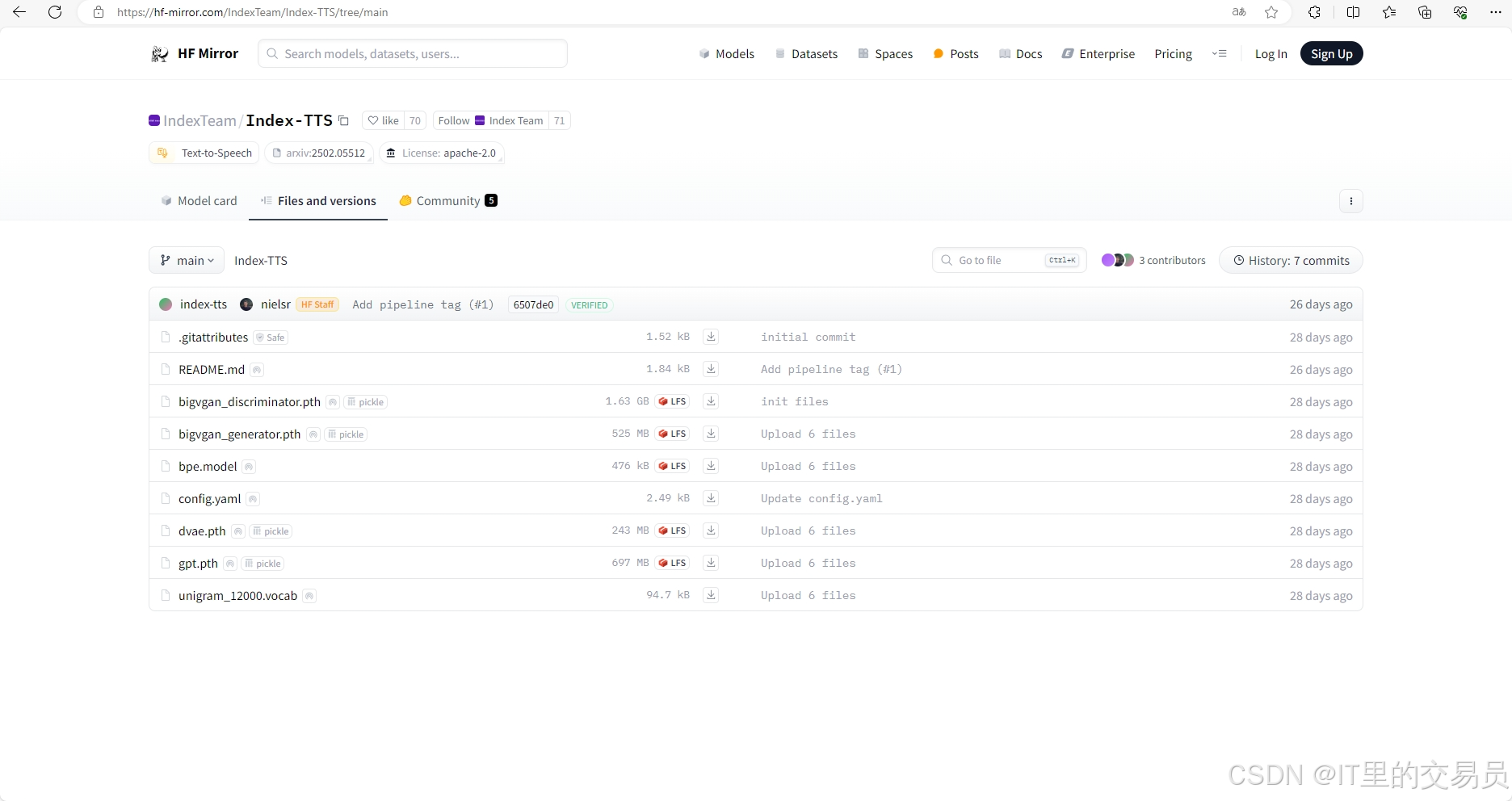Viewport: 1512px width, 801px height.
Task: Open the config.yaml file
Action: pos(209,498)
